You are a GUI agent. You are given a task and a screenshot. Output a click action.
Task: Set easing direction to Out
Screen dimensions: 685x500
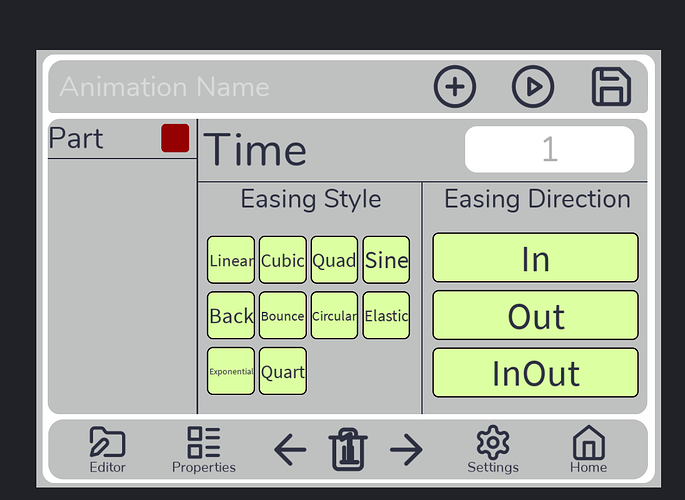click(x=535, y=316)
